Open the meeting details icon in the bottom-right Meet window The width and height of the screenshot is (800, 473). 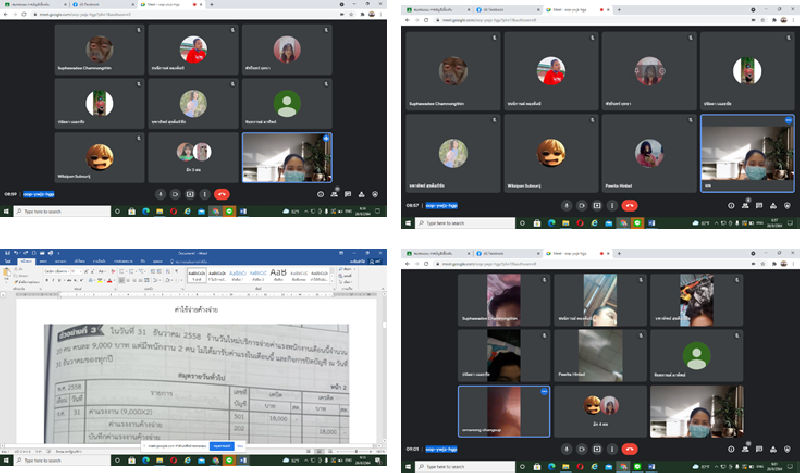(x=731, y=451)
